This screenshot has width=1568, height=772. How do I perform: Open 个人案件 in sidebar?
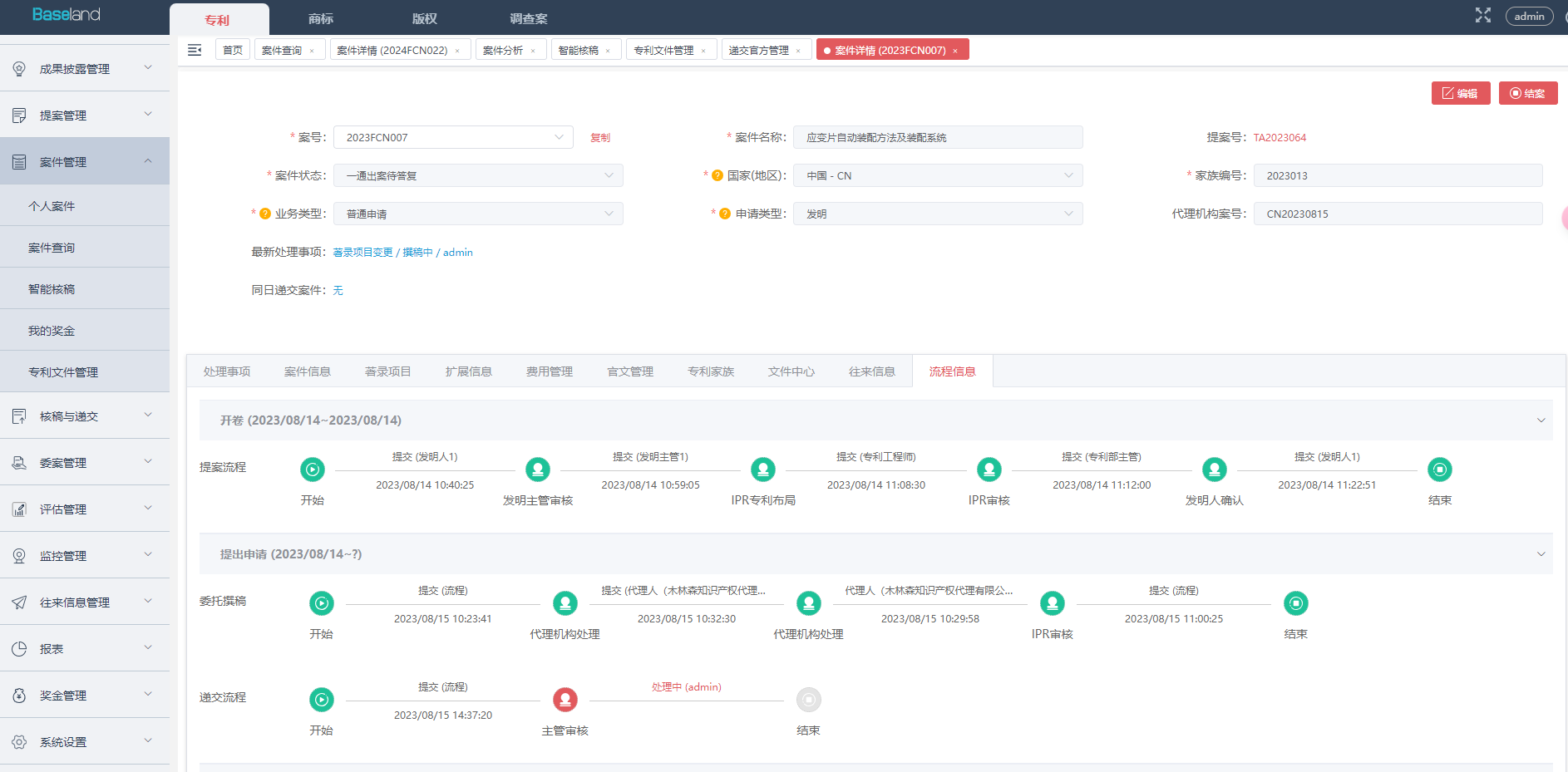point(85,205)
